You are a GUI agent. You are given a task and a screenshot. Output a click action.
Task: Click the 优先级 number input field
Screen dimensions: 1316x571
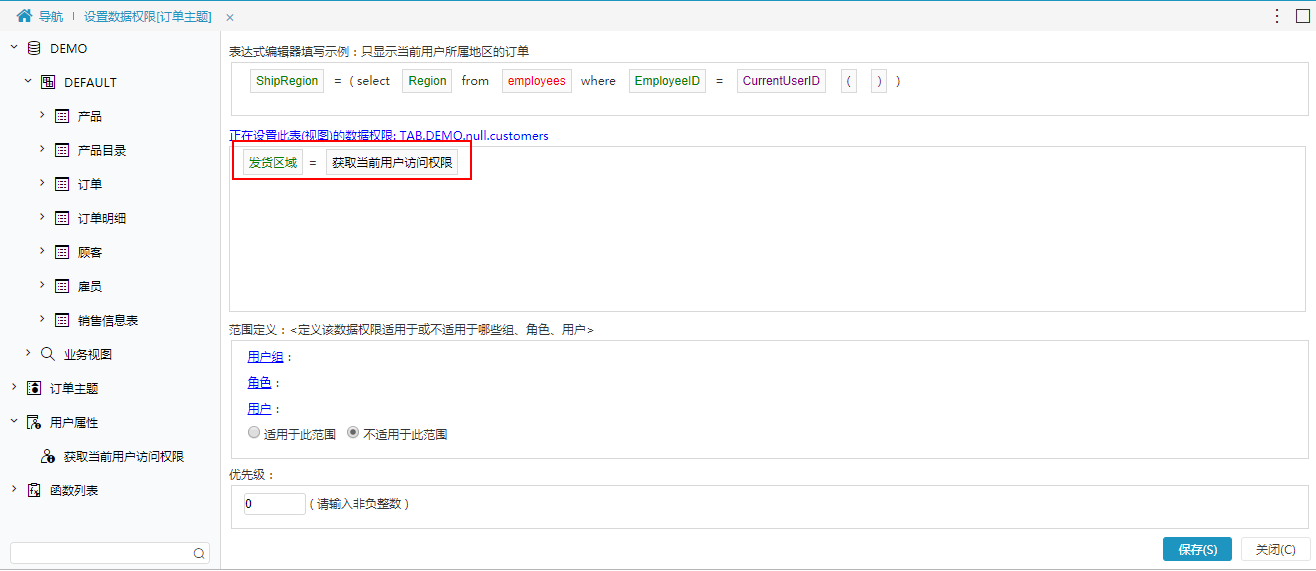[273, 504]
